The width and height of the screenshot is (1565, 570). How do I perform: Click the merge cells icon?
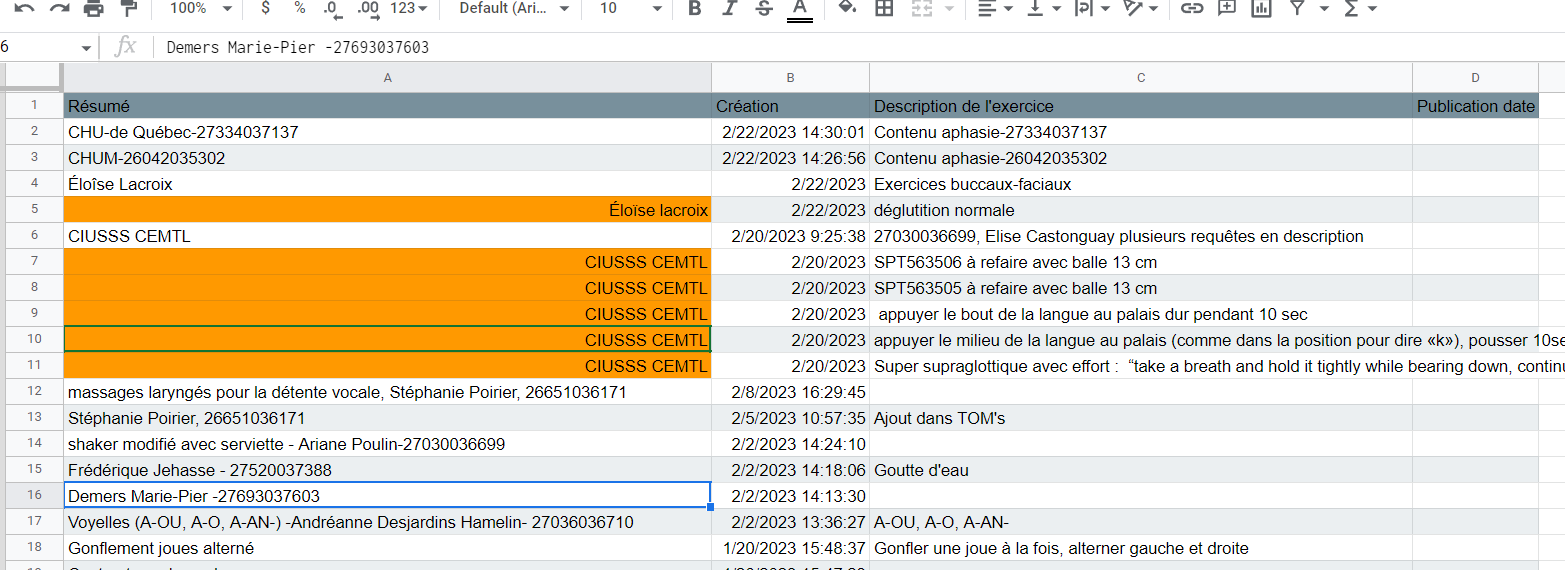(x=921, y=8)
